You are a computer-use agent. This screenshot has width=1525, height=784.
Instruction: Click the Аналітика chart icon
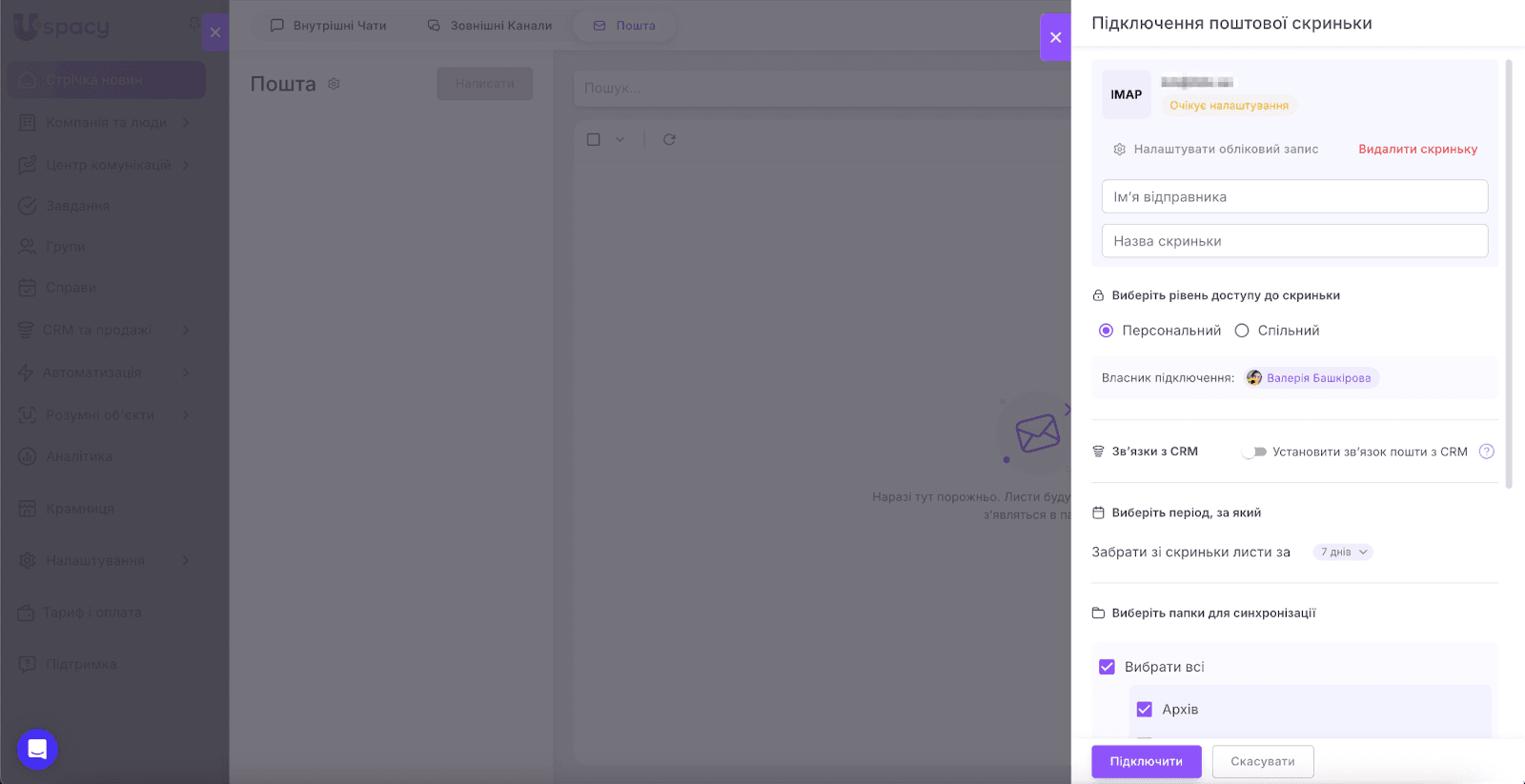click(28, 456)
